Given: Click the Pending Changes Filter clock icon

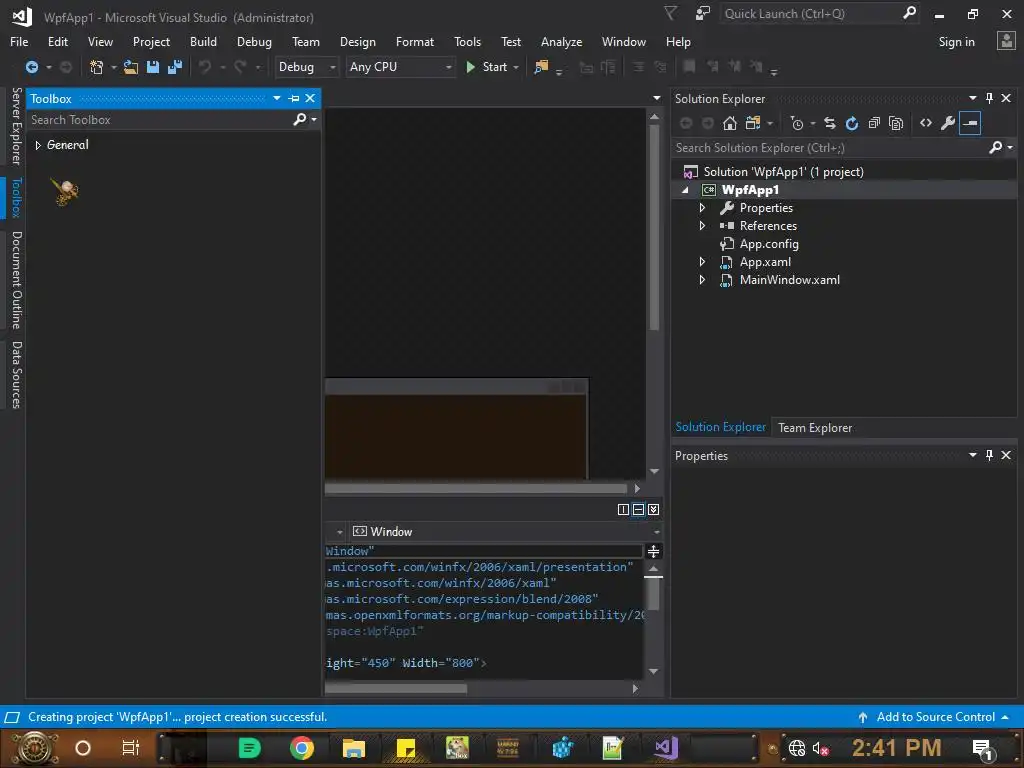Looking at the screenshot, I should click(x=797, y=123).
